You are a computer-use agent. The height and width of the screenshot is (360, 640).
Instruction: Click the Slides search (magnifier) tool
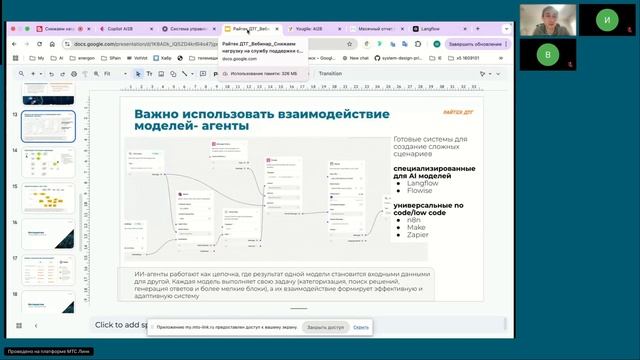point(21,74)
